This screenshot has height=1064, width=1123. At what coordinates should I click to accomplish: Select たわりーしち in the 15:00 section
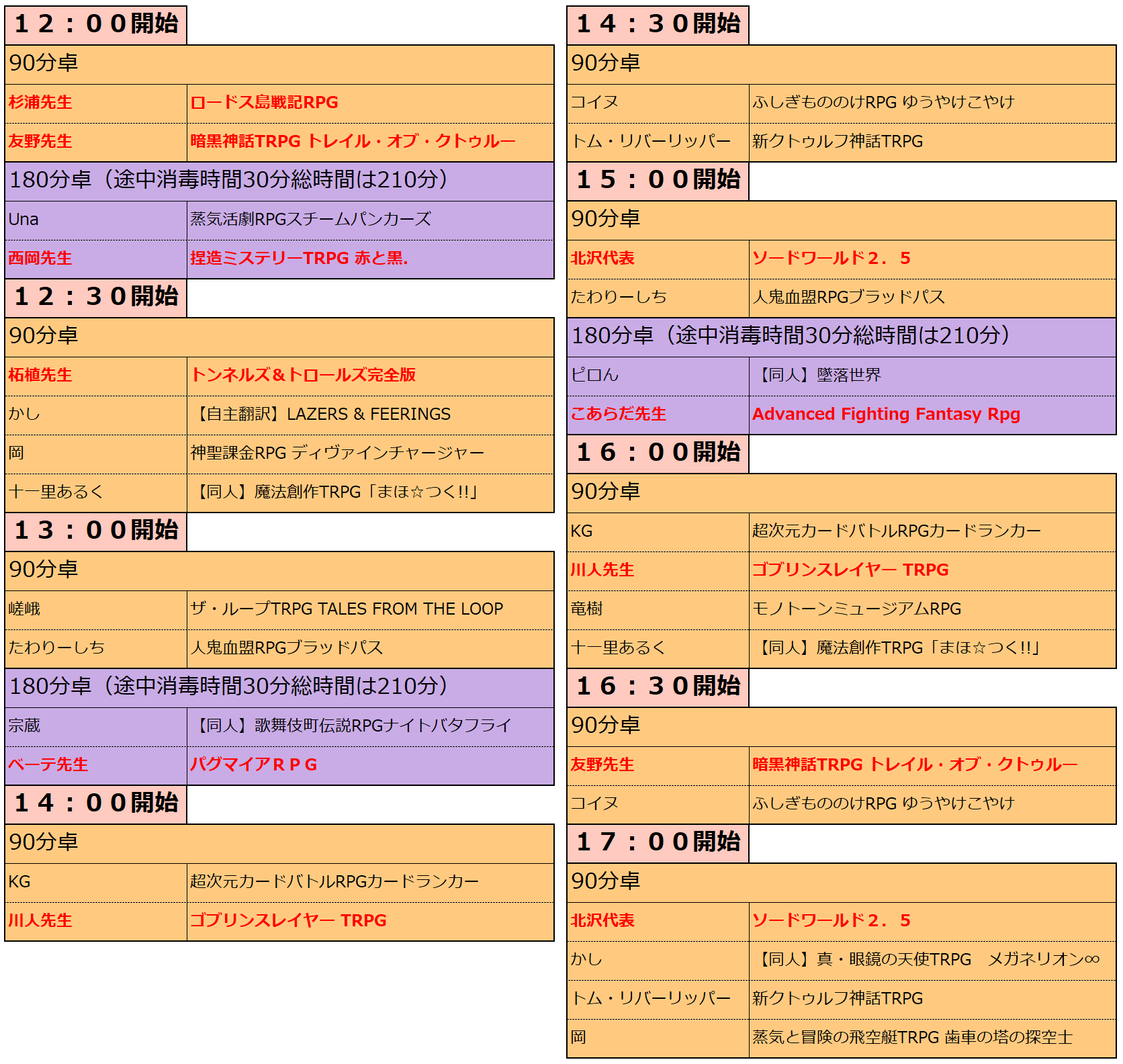pyautogui.click(x=619, y=297)
